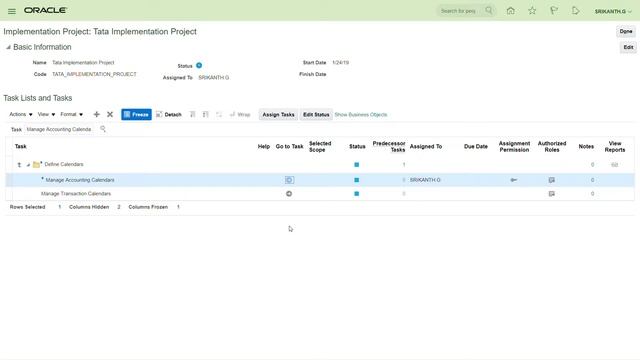The image size is (640, 360).
Task: Toggle the Freeze column button
Action: 136,114
